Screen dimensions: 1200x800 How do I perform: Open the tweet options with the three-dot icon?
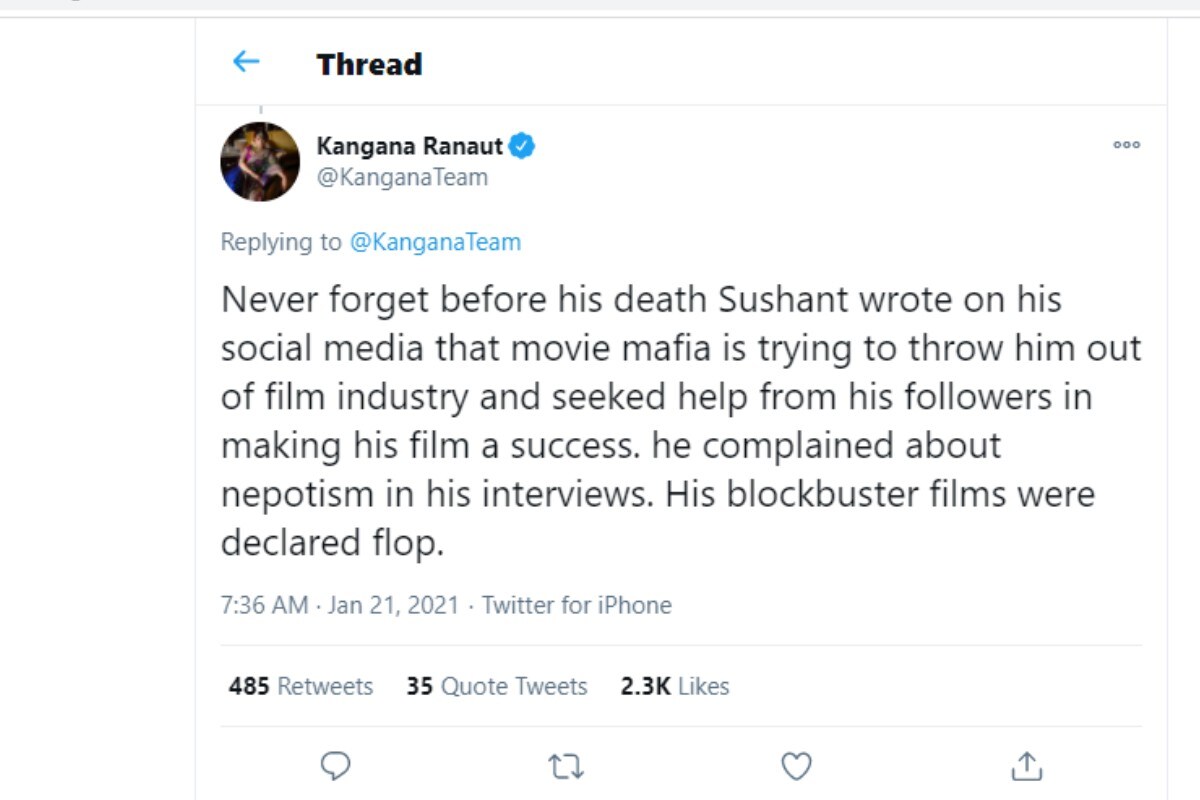point(1127,145)
